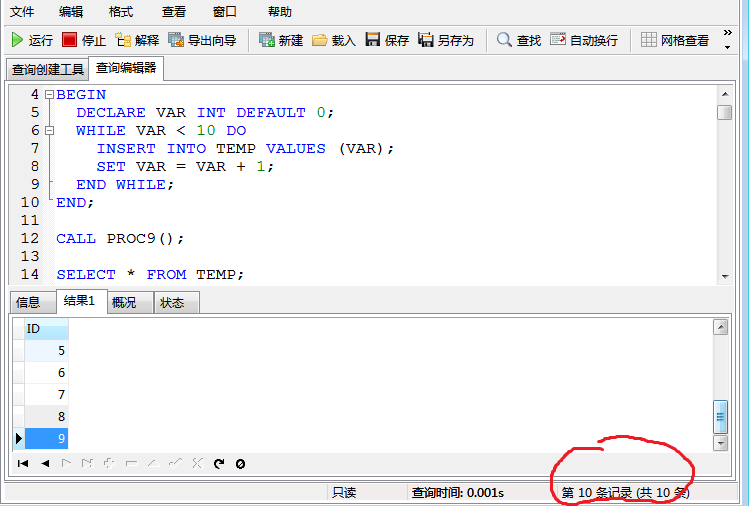Save the query with 保存
This screenshot has height=506, width=749.
coord(387,40)
